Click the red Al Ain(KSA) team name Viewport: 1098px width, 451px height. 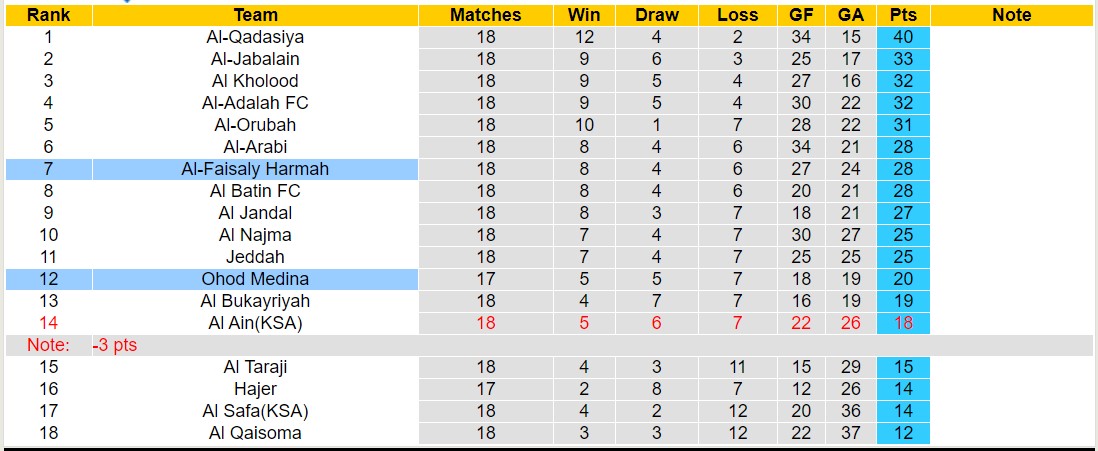(x=255, y=323)
